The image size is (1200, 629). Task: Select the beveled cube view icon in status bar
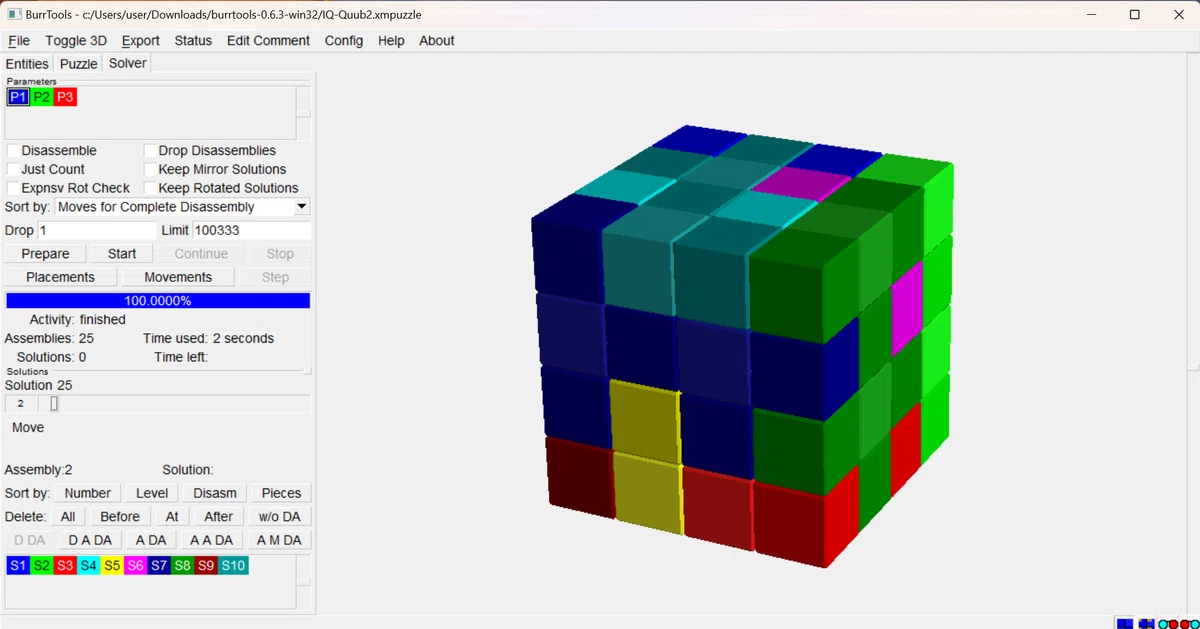pyautogui.click(x=1147, y=624)
